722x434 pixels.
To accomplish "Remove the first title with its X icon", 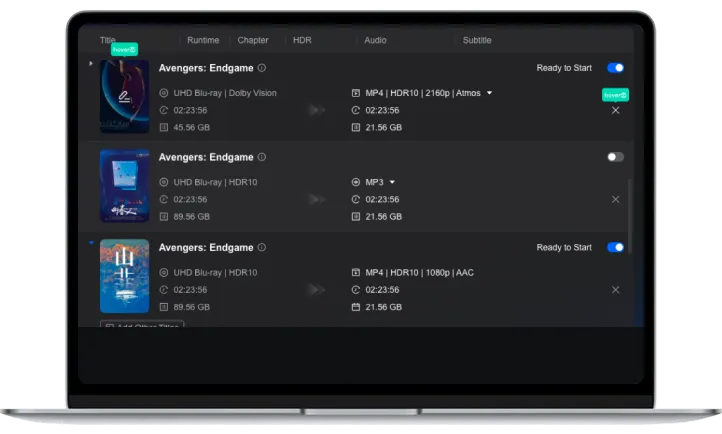I will coord(615,110).
